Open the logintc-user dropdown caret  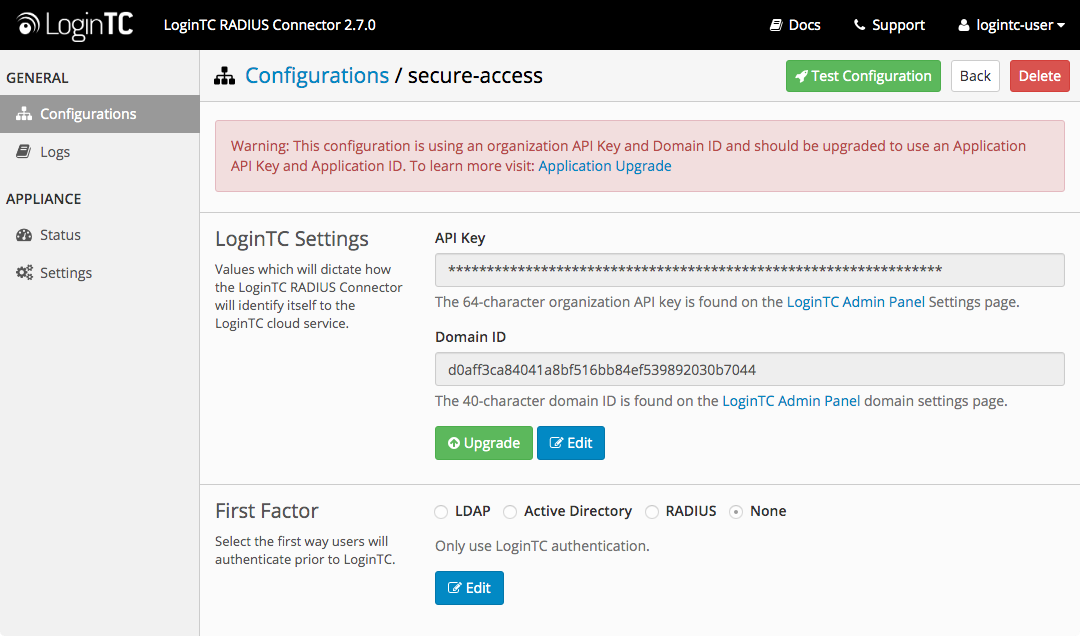[x=1061, y=25]
